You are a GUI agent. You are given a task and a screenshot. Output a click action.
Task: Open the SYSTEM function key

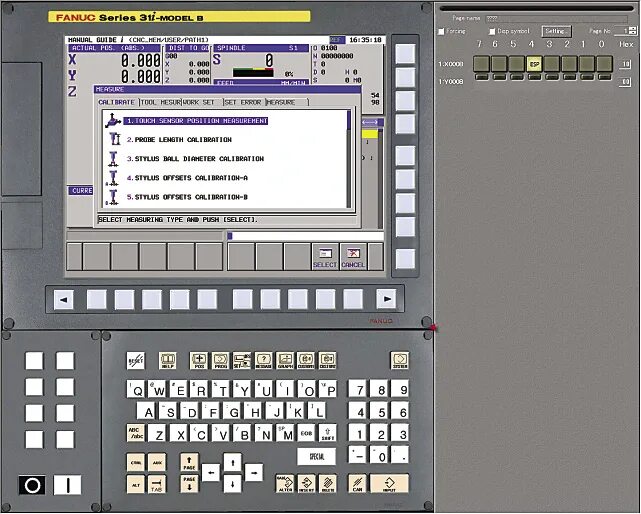(x=400, y=361)
